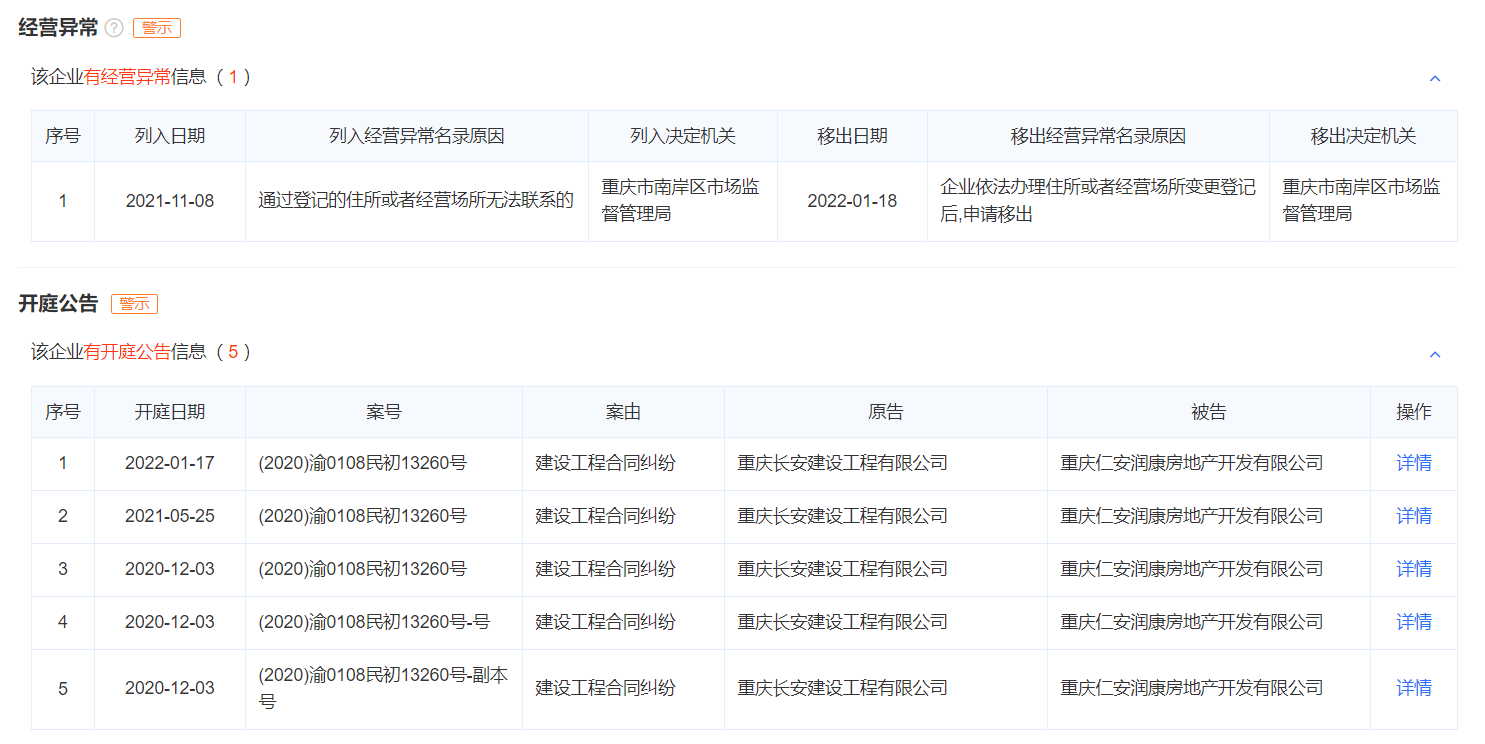Click defendant 重庆仁安润康房地产开发有限公司 in row 1

1192,463
